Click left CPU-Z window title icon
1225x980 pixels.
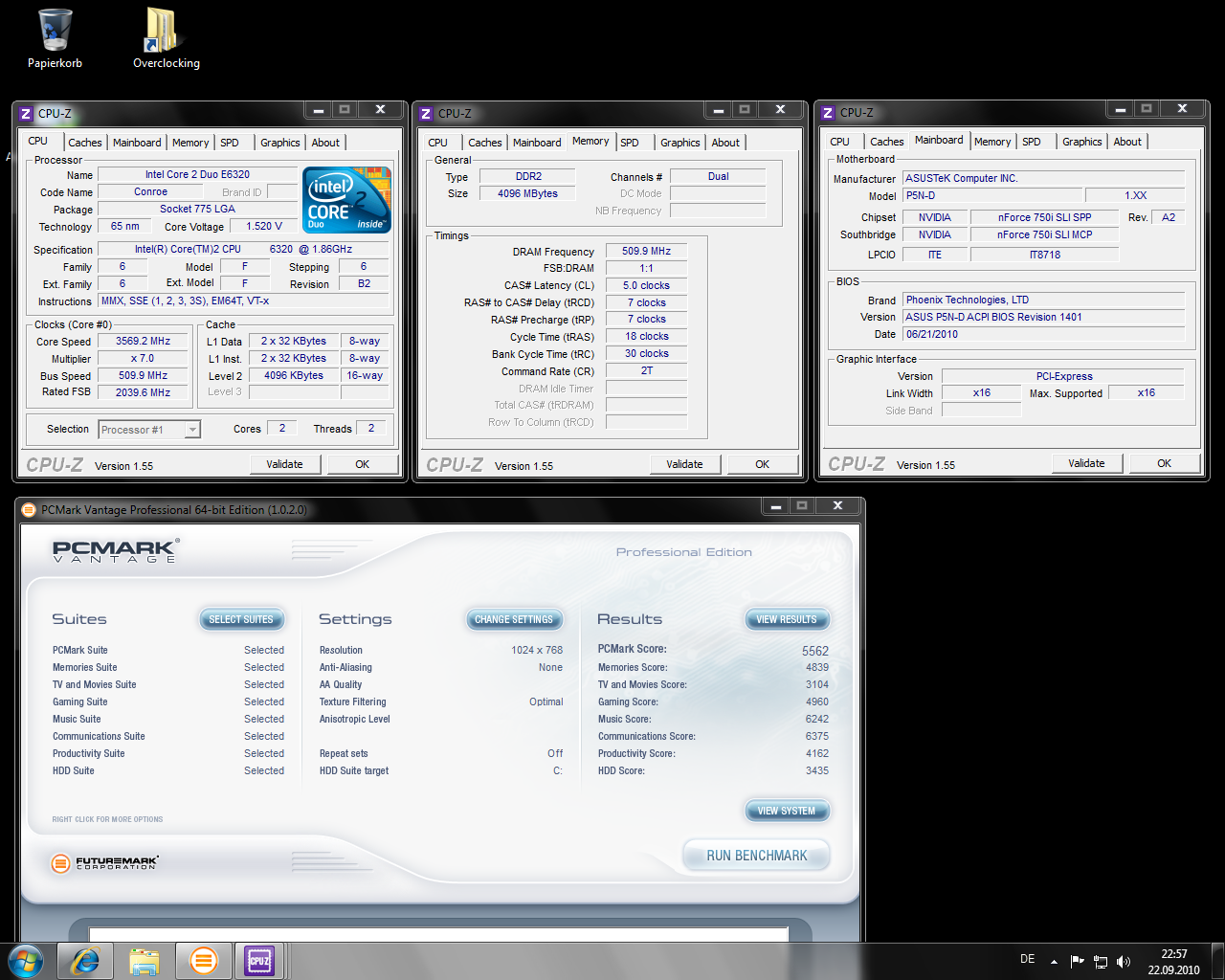[x=26, y=114]
